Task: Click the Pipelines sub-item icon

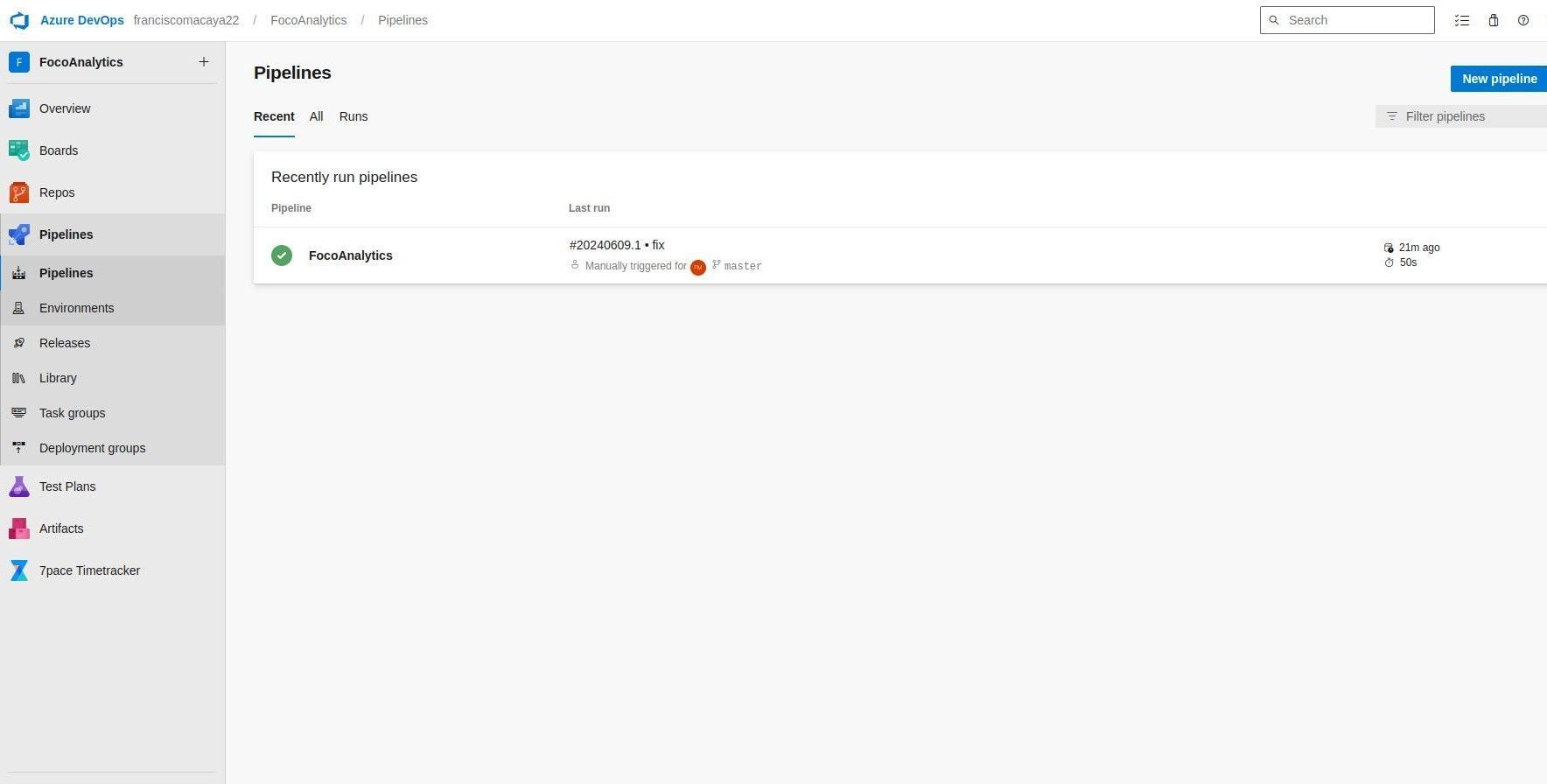Action: (x=18, y=273)
